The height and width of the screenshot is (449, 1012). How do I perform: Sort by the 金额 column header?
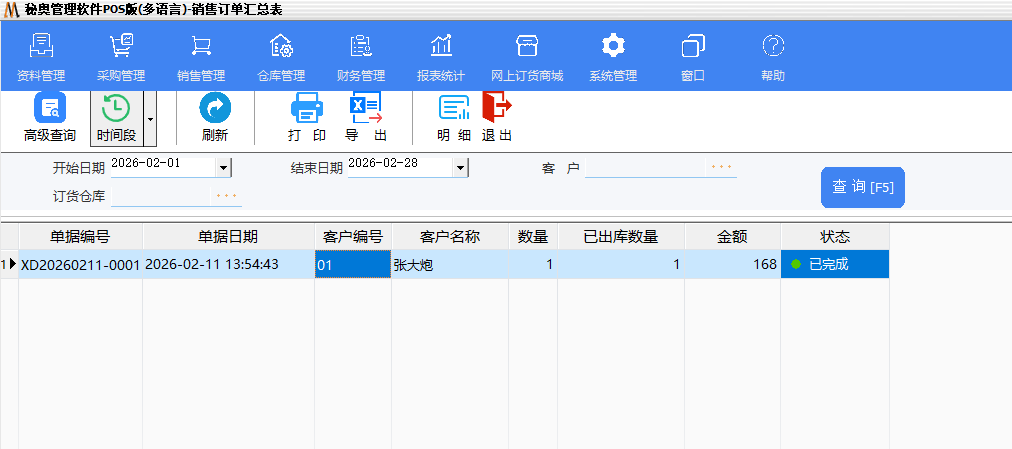(x=732, y=237)
